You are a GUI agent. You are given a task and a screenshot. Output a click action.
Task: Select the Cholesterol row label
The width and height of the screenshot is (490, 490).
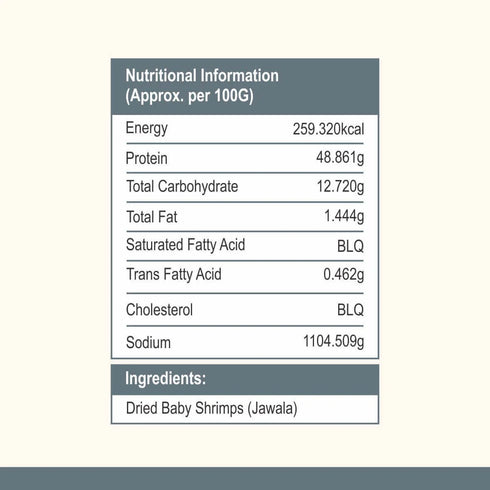[x=159, y=310]
